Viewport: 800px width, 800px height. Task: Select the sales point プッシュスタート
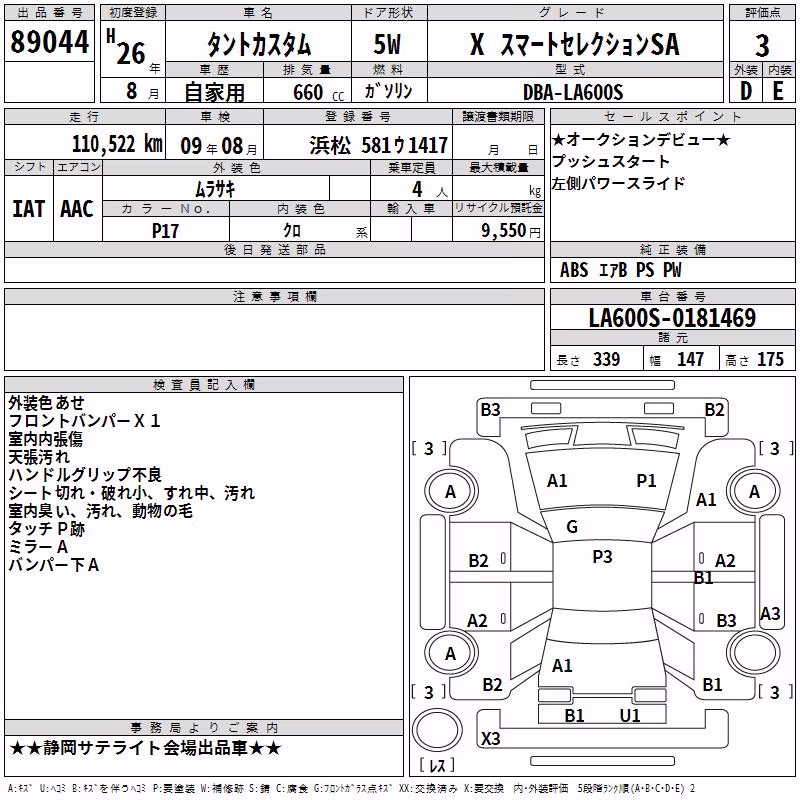tap(610, 161)
